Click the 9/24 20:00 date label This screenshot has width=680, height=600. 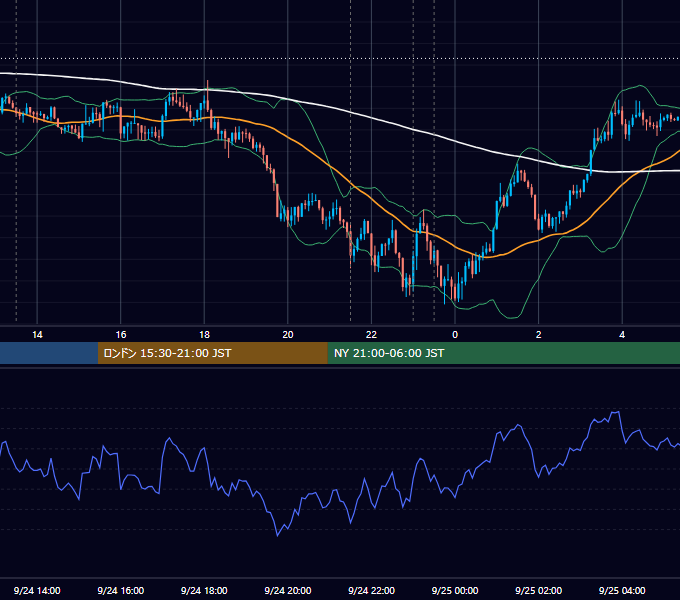pyautogui.click(x=288, y=590)
